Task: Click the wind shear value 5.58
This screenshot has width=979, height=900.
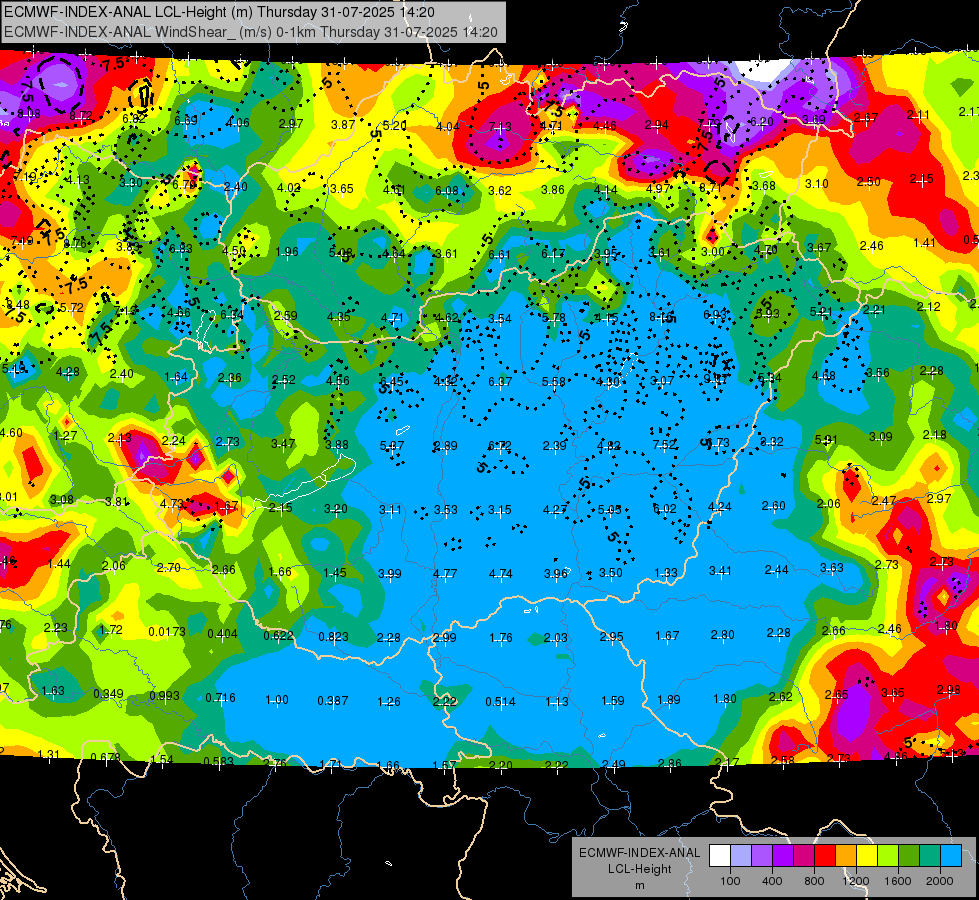Action: pyautogui.click(x=554, y=382)
